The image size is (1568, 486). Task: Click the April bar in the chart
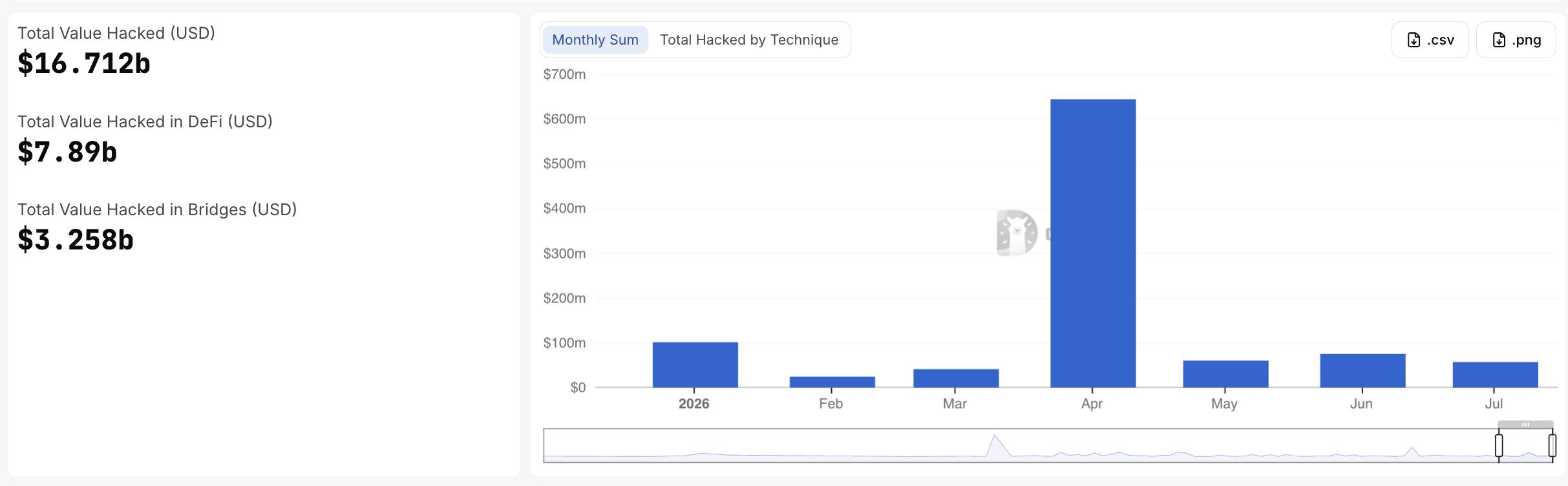point(1093,244)
